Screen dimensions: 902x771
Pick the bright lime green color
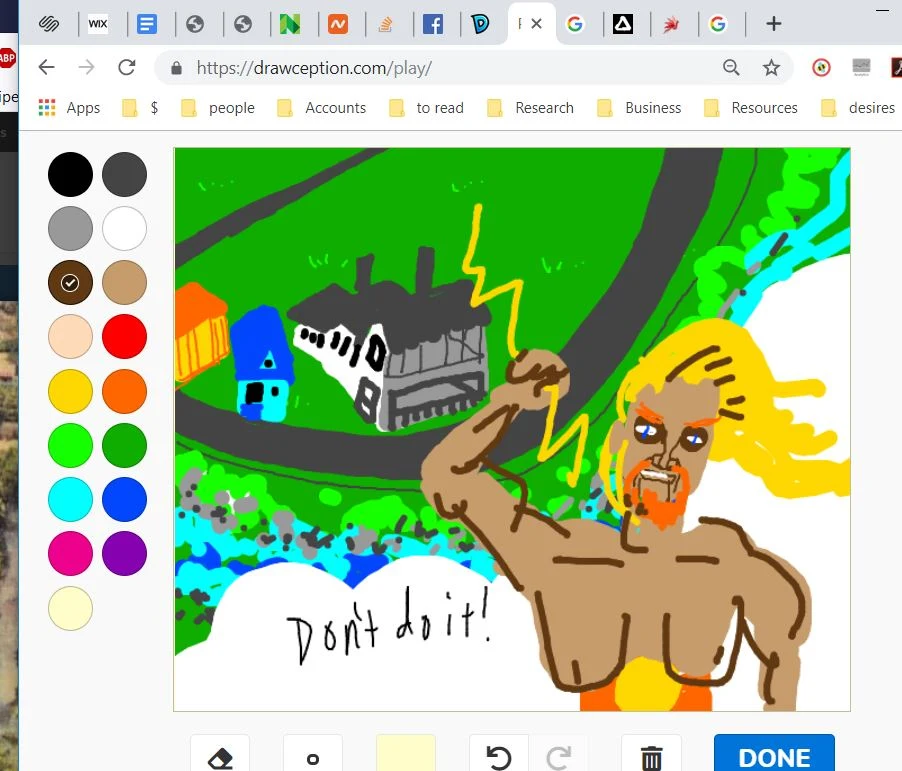coord(70,445)
